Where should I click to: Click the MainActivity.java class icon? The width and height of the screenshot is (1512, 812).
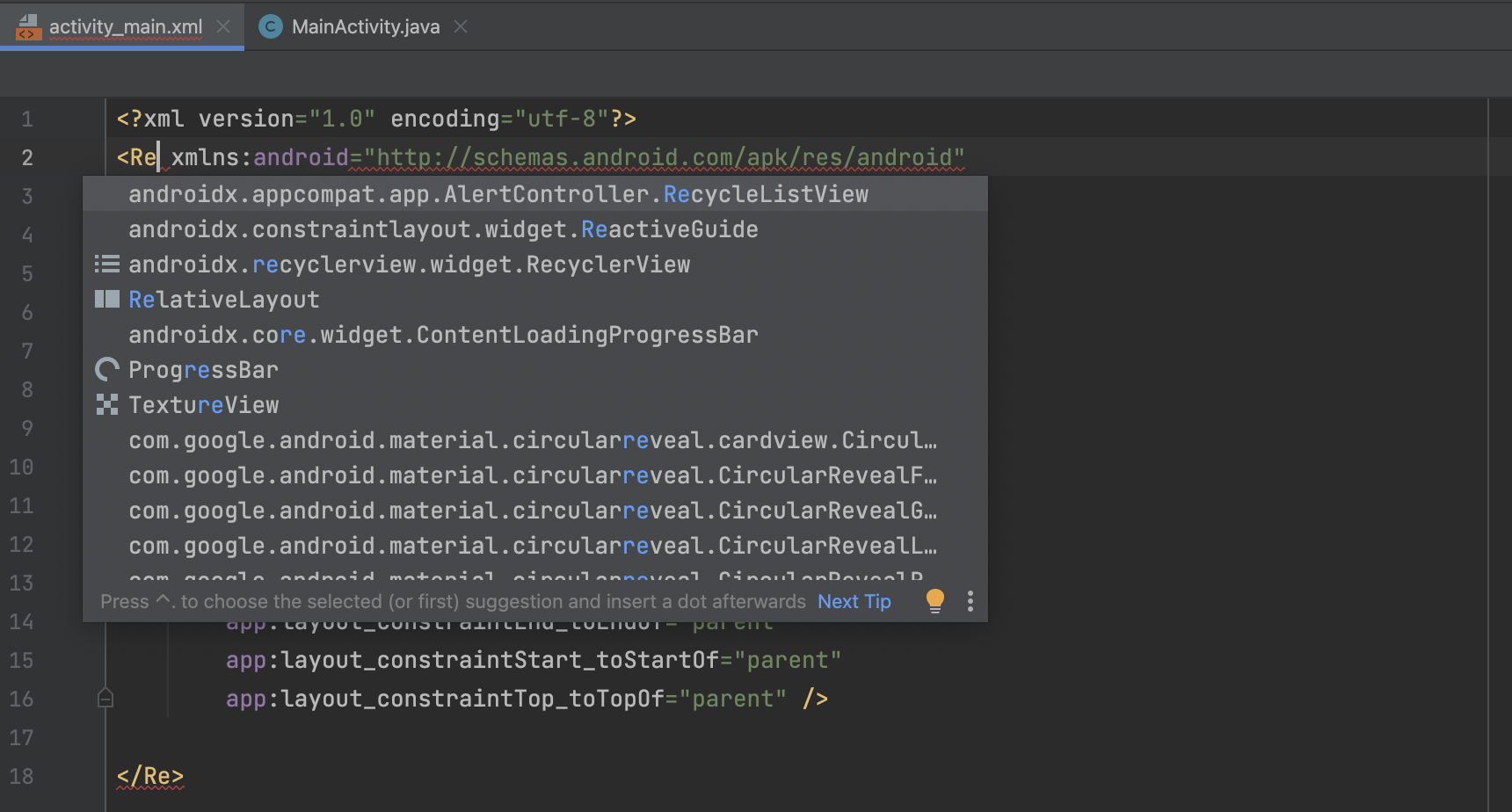[271, 26]
